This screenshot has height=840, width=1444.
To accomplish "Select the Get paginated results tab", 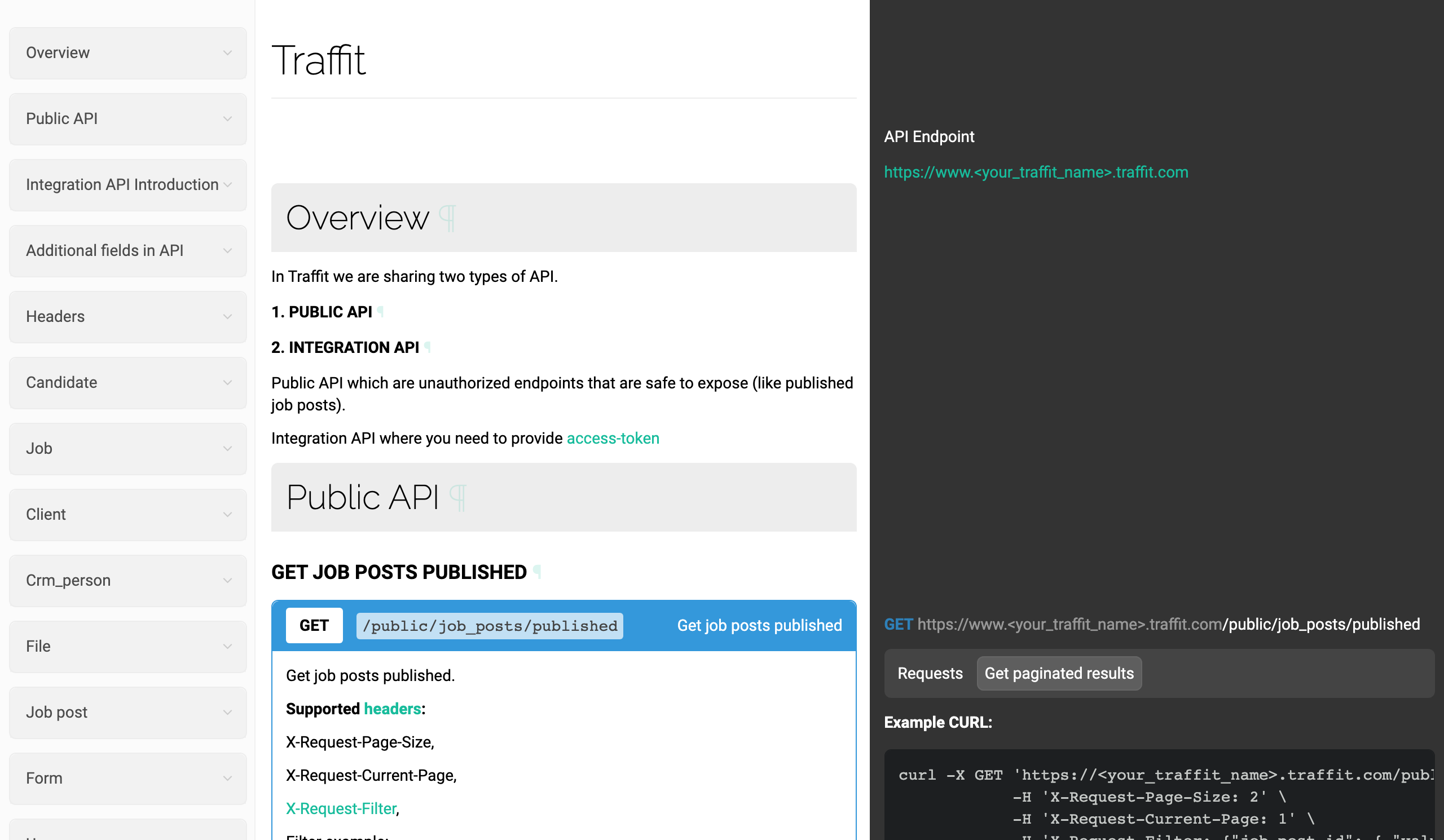I will (x=1059, y=673).
